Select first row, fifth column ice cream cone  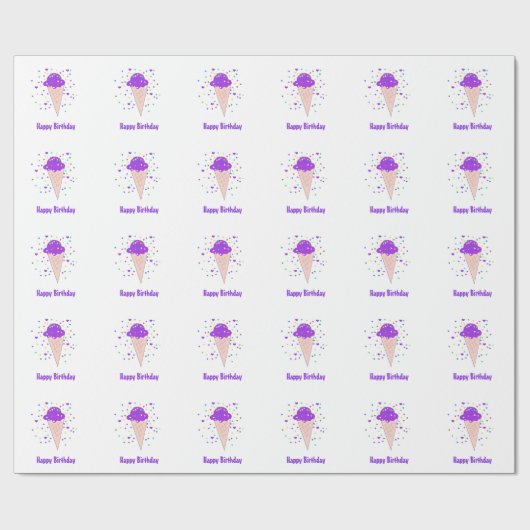tap(388, 94)
